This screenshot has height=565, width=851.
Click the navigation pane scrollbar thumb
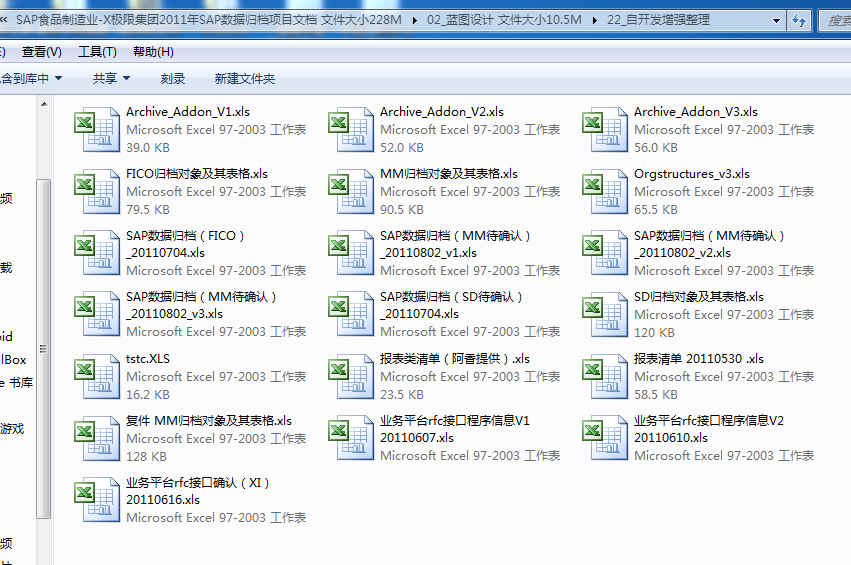point(44,348)
